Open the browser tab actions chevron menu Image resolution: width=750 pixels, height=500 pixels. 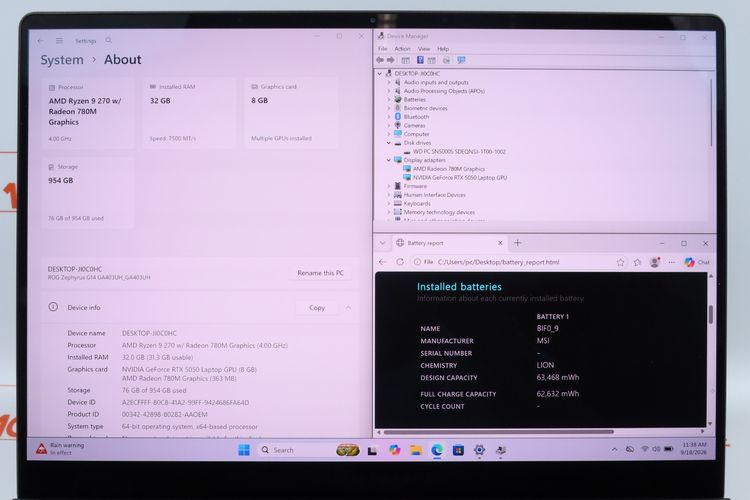(x=383, y=243)
